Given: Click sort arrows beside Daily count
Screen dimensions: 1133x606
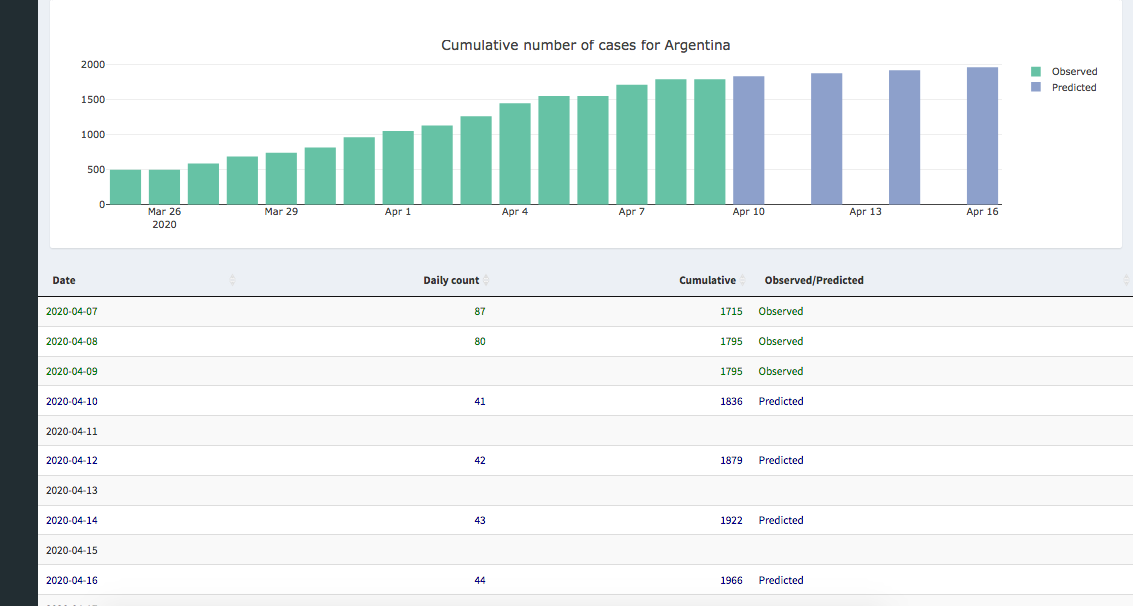Looking at the screenshot, I should (487, 281).
